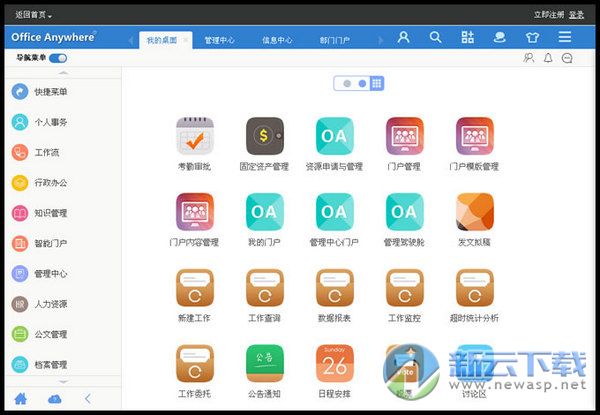Select the first desktop page dot
Viewport: 600px width, 415px height.
[347, 83]
